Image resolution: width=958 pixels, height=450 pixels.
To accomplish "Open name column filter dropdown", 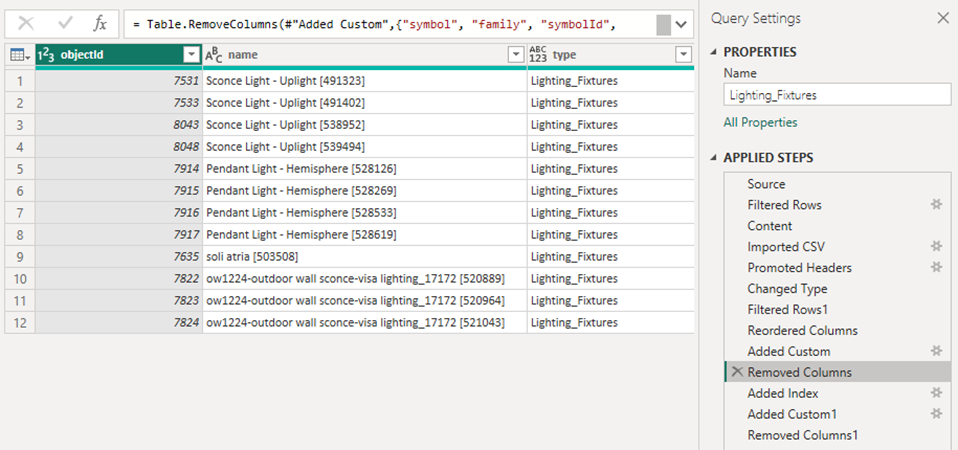I will coord(516,55).
